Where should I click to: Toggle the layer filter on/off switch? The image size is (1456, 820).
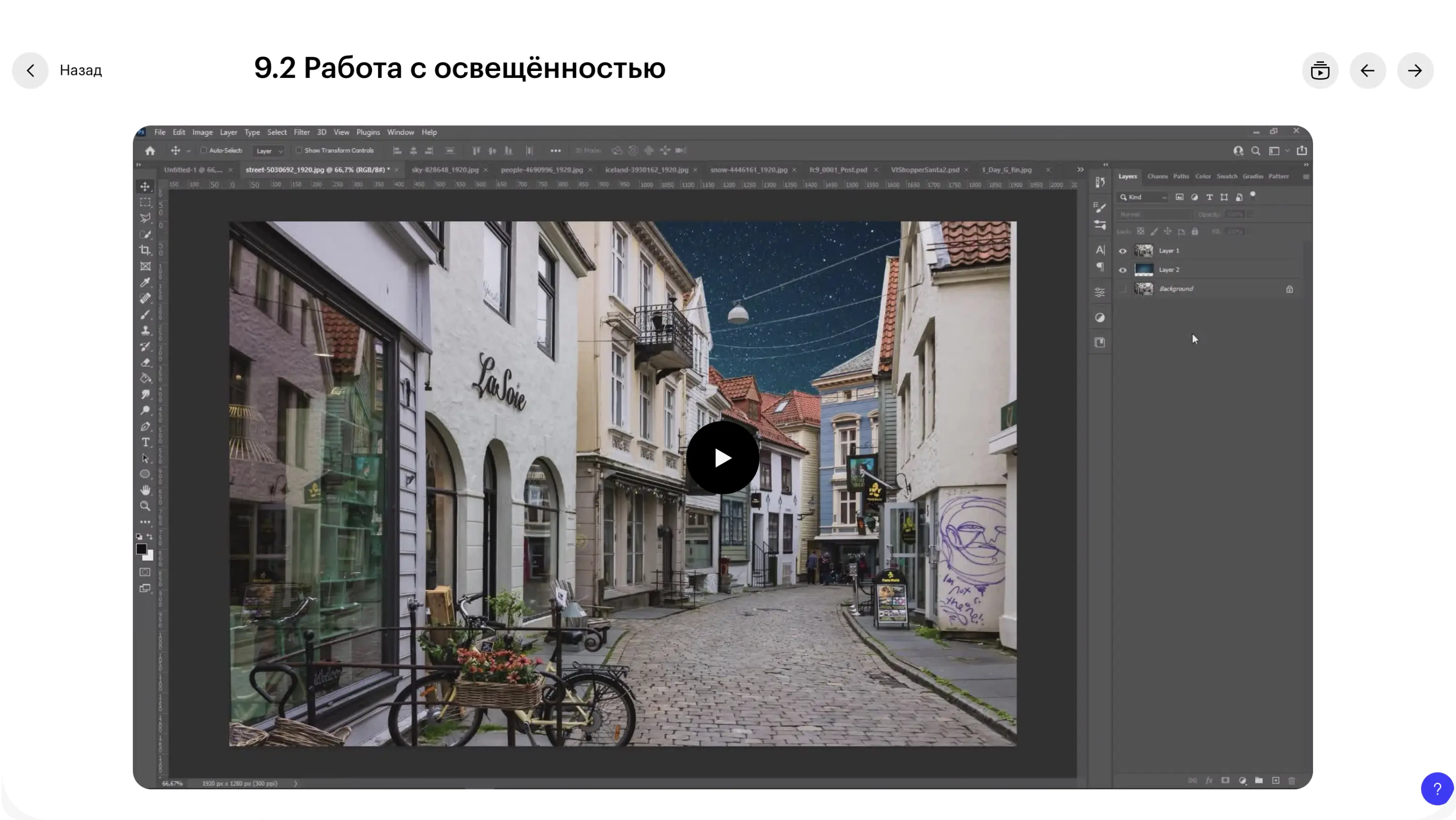1253,195
